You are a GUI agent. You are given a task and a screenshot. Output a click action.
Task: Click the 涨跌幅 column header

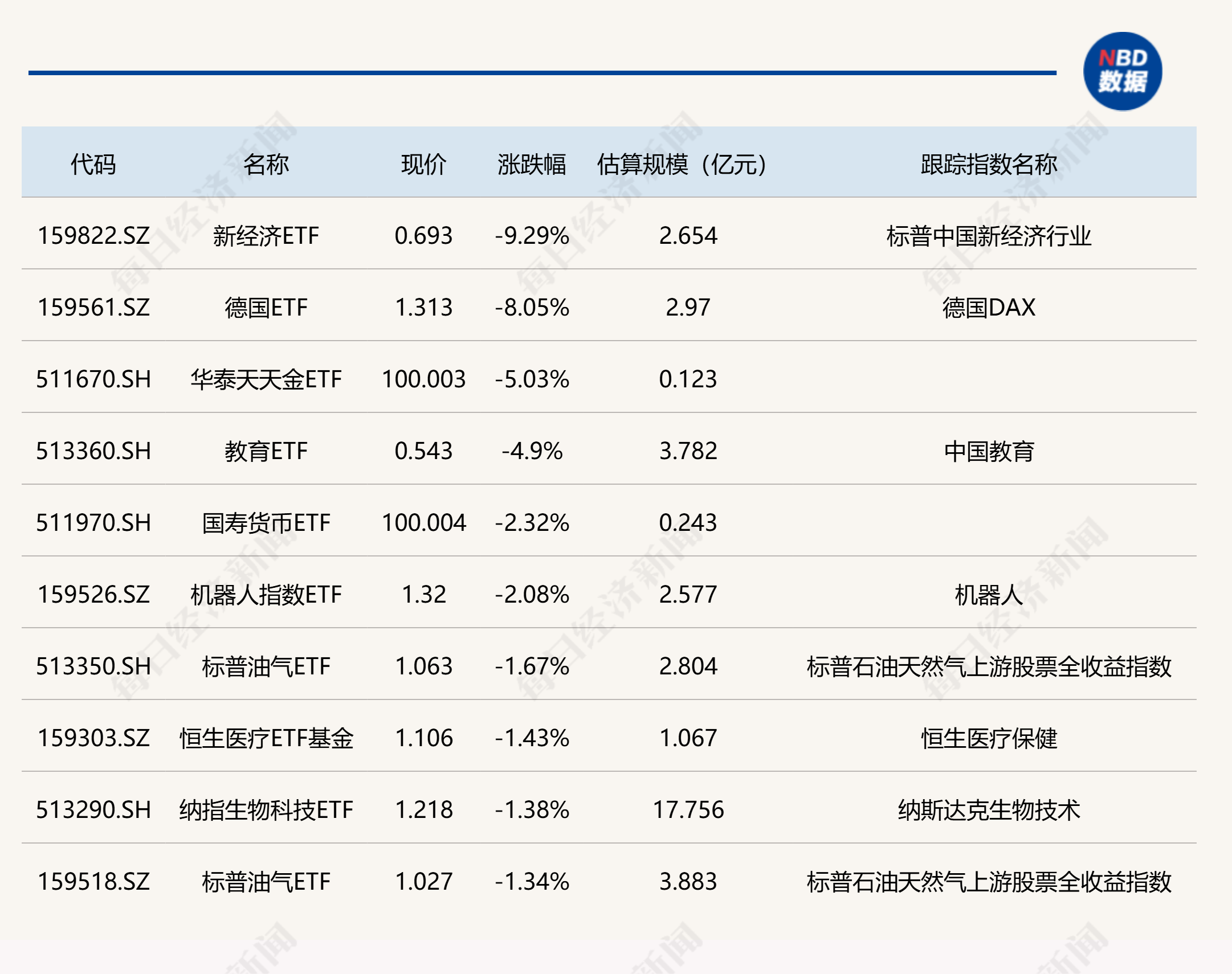pos(532,164)
